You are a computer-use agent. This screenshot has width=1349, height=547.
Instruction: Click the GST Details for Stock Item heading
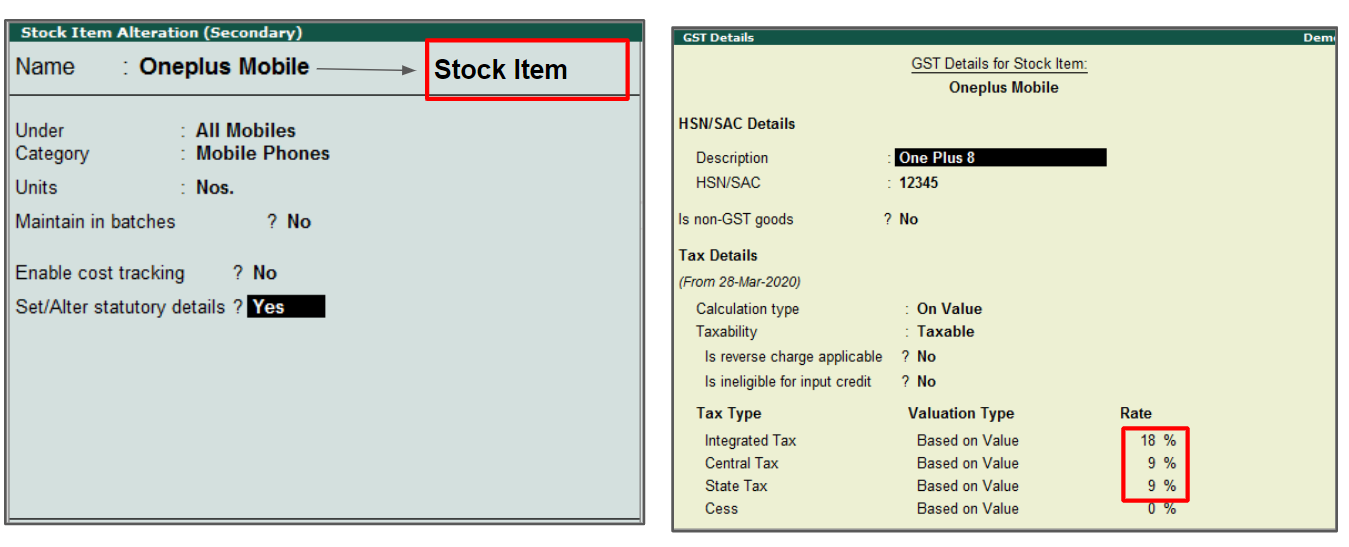(999, 64)
